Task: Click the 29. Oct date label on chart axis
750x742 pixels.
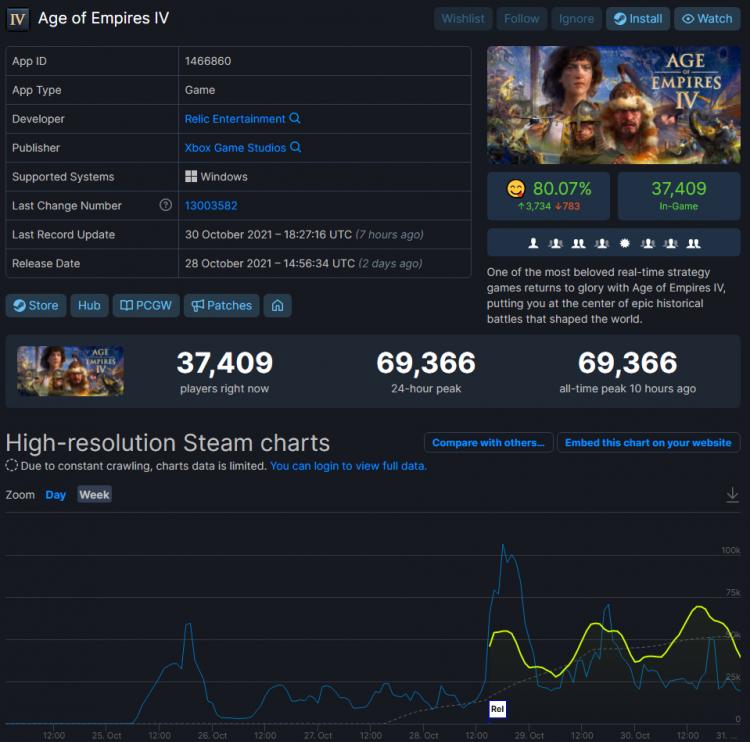Action: (x=529, y=735)
